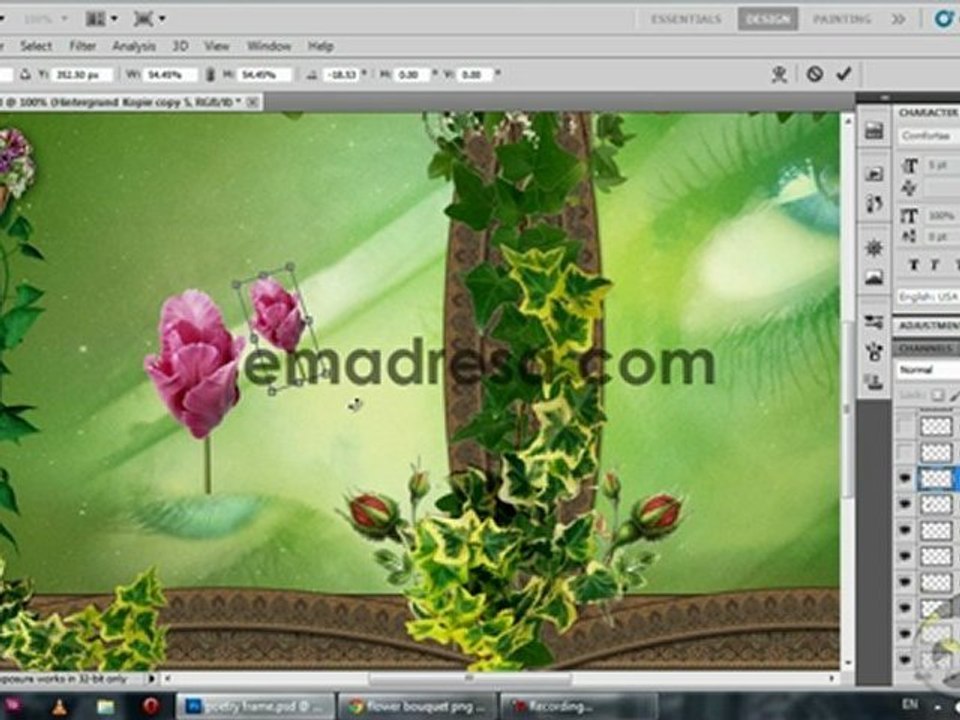This screenshot has width=960, height=720.
Task: Click the font size icon in Character panel
Action: pyautogui.click(x=910, y=165)
